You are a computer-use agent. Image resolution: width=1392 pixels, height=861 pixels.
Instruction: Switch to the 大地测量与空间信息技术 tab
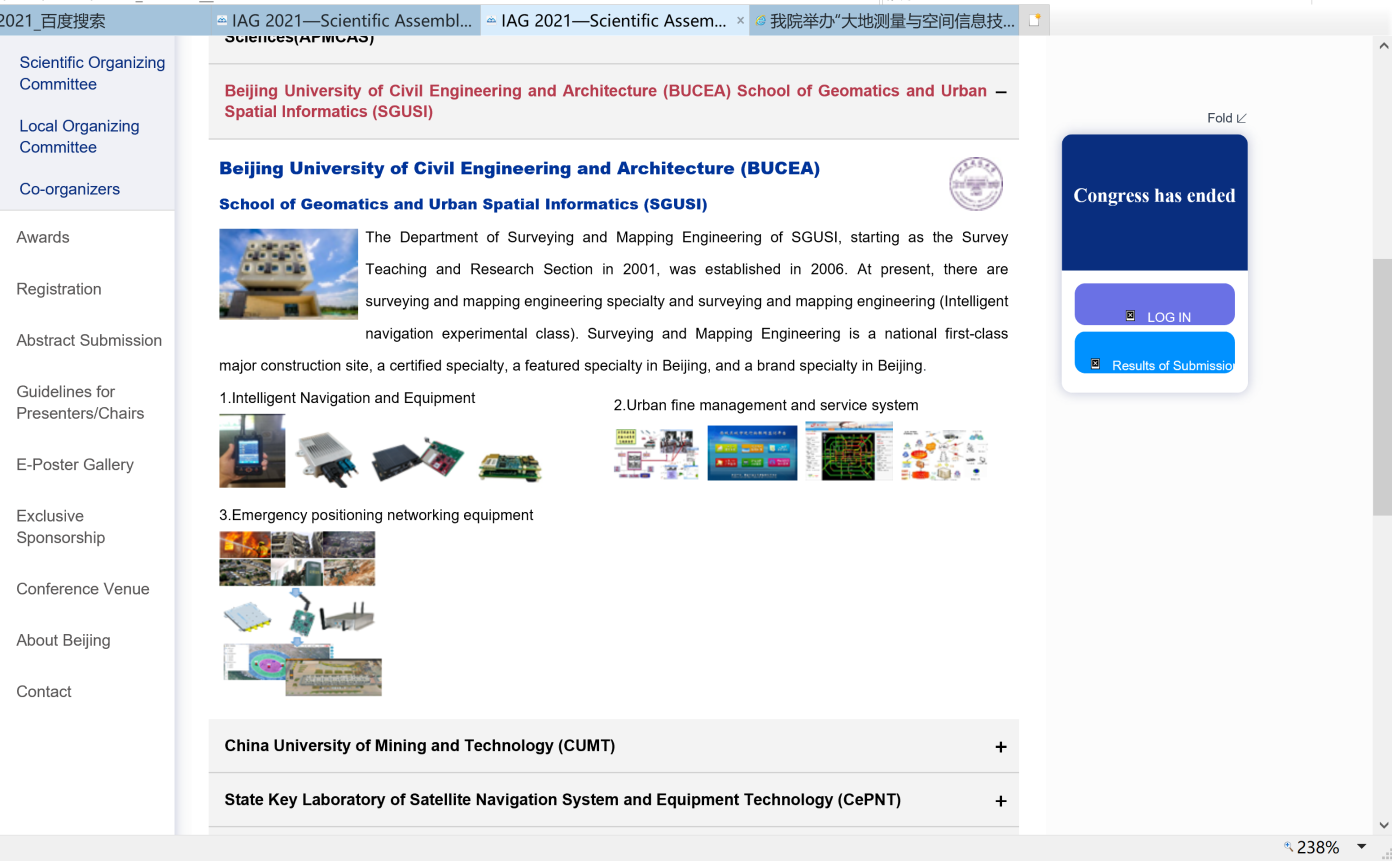pyautogui.click(x=885, y=20)
